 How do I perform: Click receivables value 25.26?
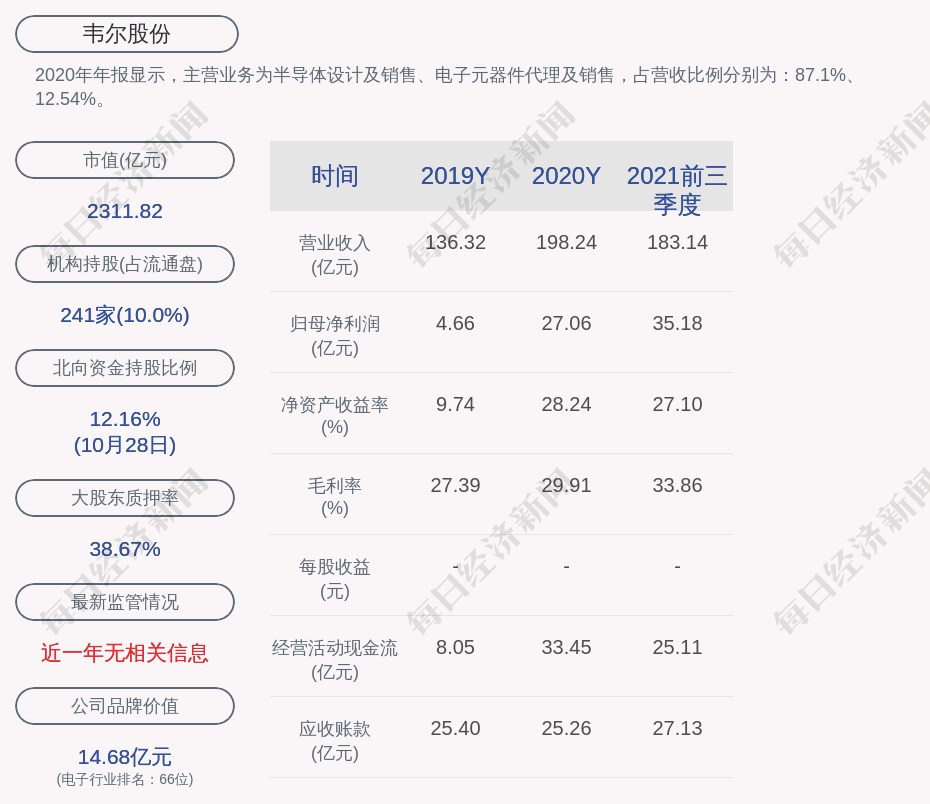point(566,729)
